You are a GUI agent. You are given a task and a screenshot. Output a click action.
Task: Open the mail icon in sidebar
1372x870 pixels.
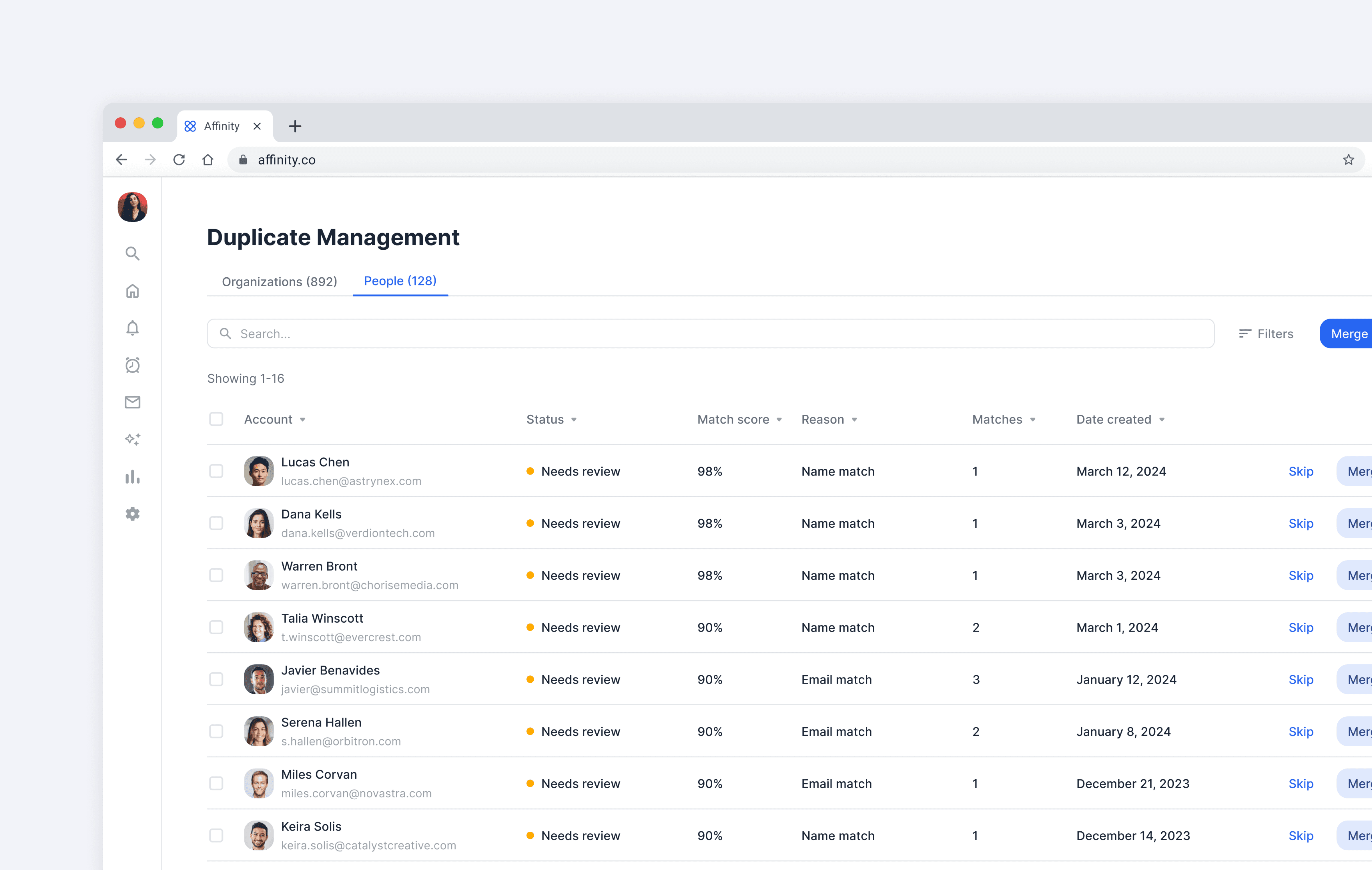tap(132, 402)
